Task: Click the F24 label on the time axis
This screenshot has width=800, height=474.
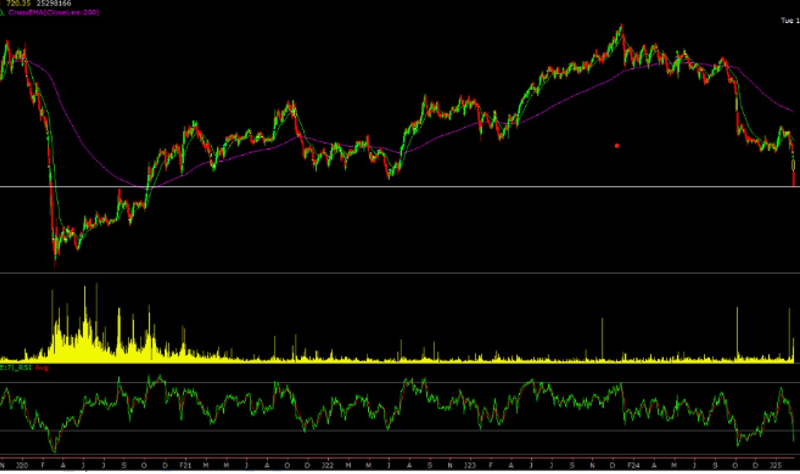Action: [631, 466]
